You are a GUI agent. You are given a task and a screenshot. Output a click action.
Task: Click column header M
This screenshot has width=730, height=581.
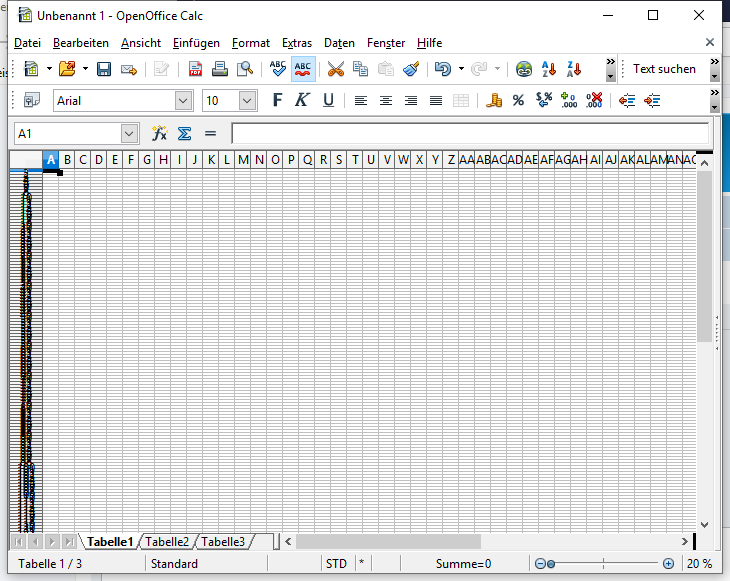[x=243, y=159]
